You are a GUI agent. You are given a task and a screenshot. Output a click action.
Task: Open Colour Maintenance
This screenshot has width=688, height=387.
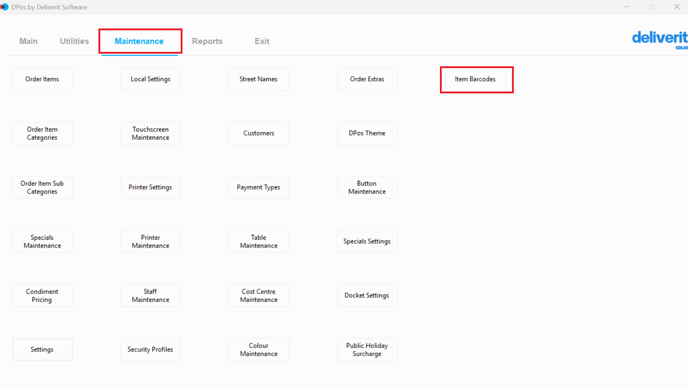pos(258,350)
